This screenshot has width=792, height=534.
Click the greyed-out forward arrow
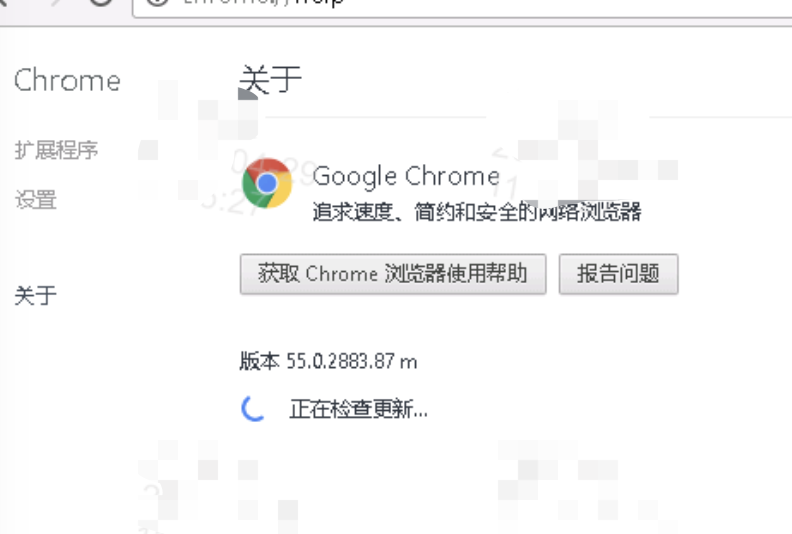[x=57, y=2]
